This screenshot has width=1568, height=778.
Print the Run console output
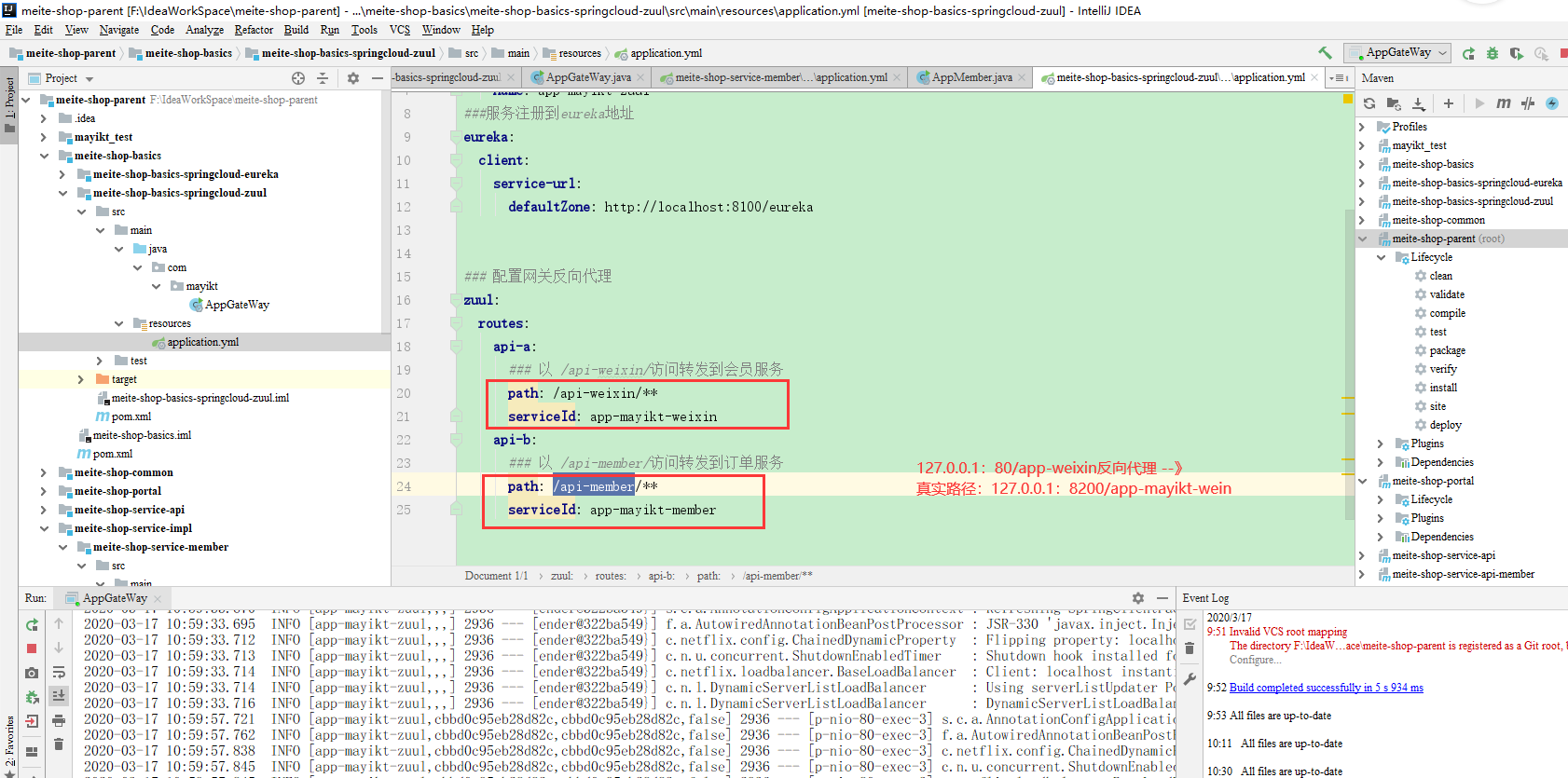tap(59, 720)
